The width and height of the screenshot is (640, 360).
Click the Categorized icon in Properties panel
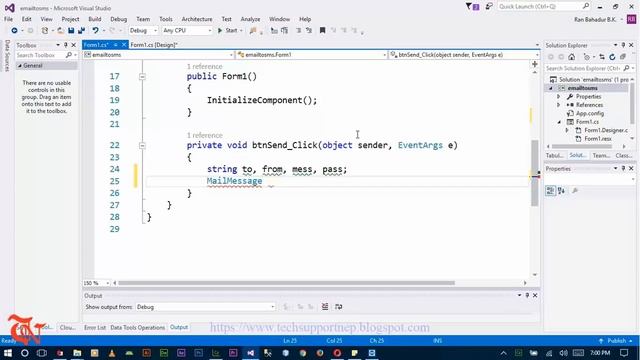pos(550,191)
